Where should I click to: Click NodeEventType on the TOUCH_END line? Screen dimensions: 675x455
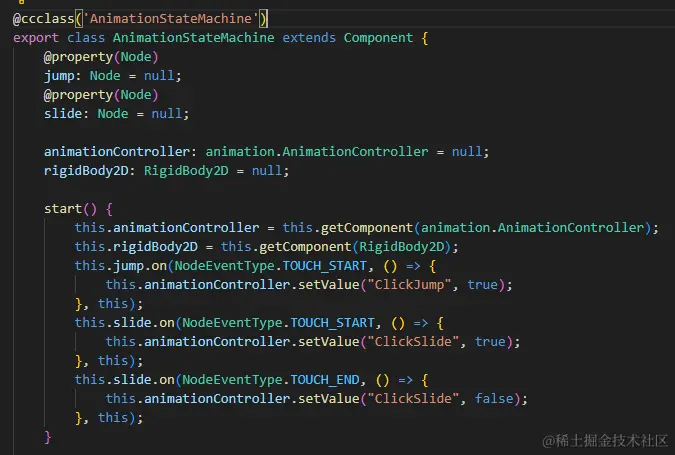[x=232, y=380]
